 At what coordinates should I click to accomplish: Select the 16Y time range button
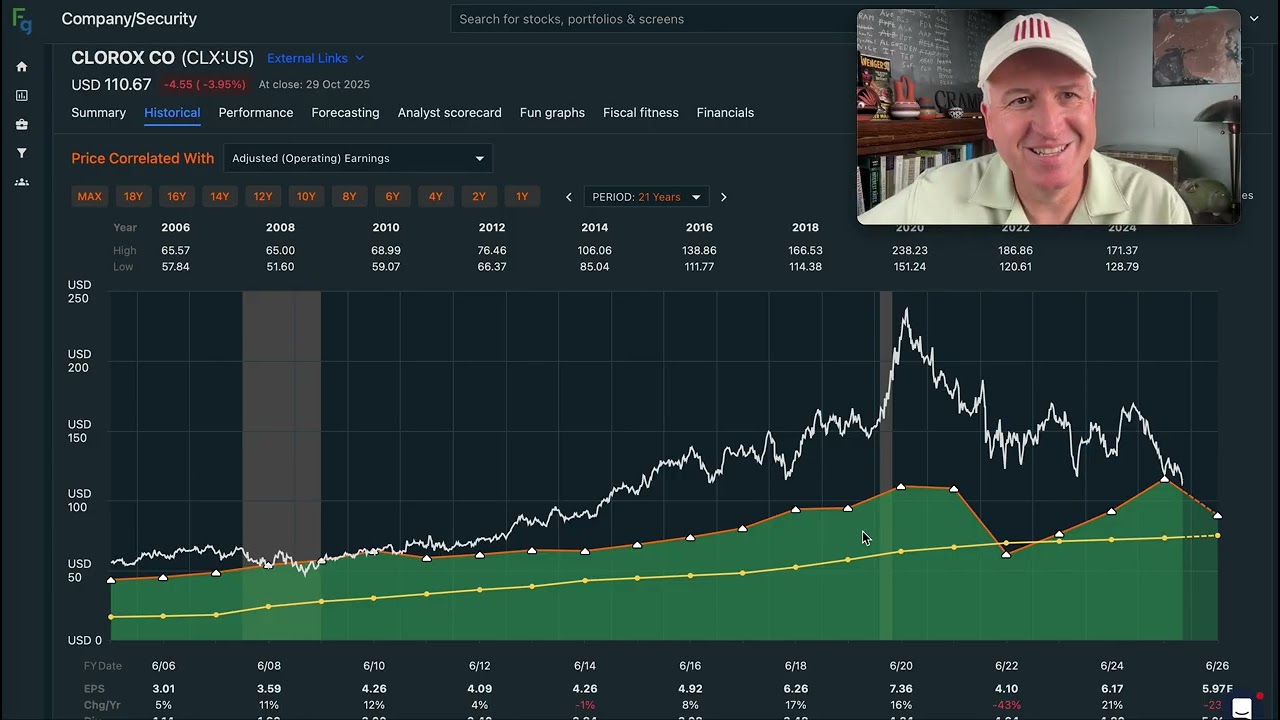[x=176, y=197]
